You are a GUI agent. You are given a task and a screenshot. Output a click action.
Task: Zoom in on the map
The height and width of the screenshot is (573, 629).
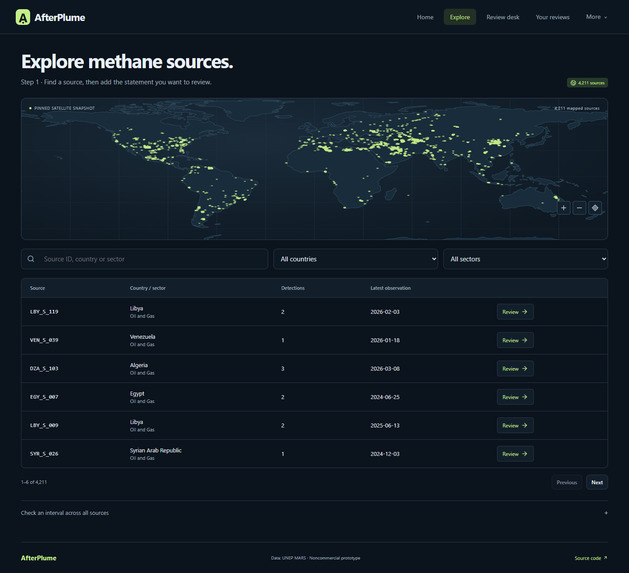[564, 208]
